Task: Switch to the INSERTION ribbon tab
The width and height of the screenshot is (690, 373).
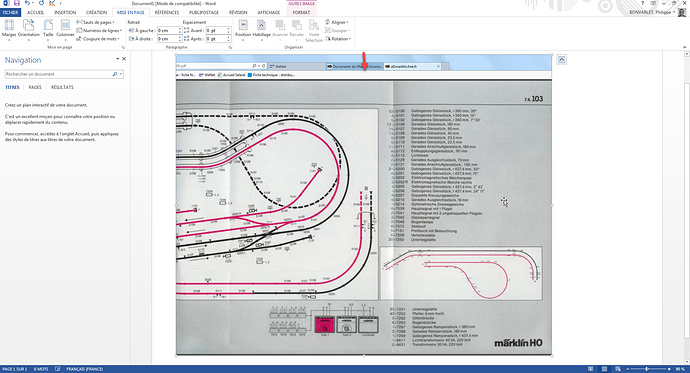Action: 65,12
